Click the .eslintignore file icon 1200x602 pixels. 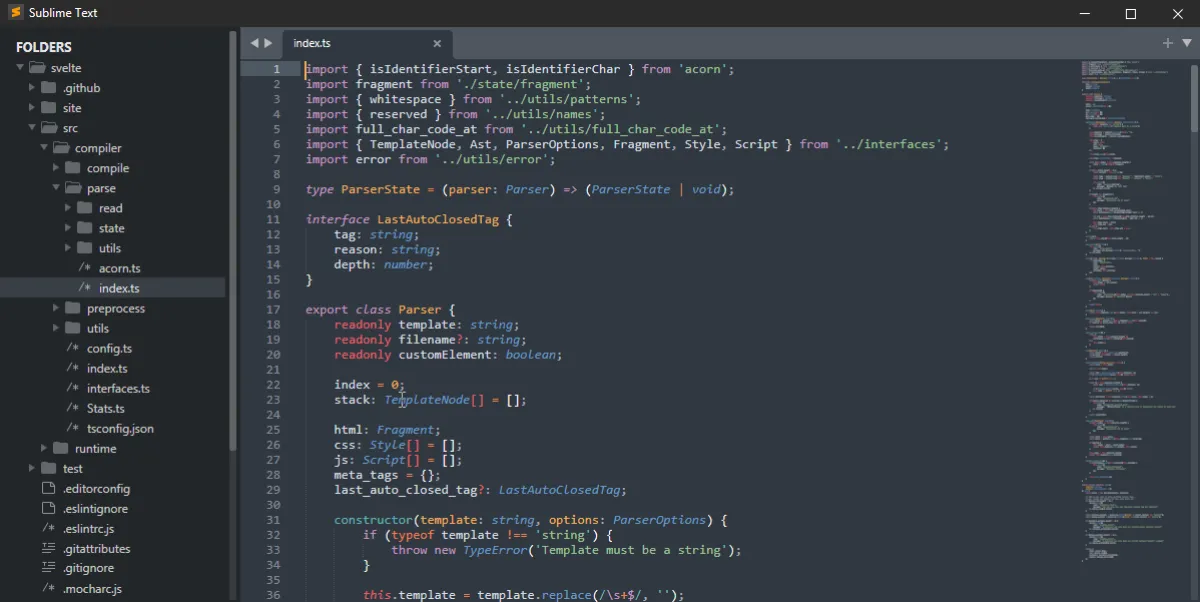click(48, 508)
